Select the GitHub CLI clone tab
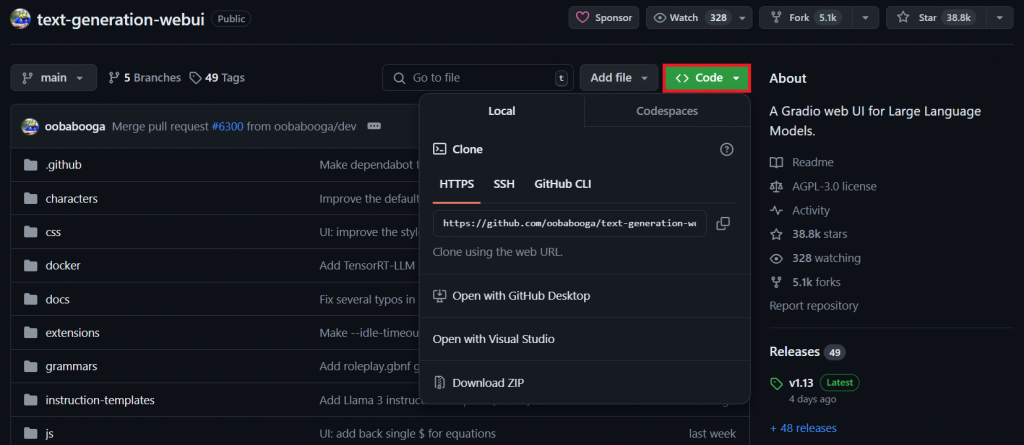 coord(562,184)
